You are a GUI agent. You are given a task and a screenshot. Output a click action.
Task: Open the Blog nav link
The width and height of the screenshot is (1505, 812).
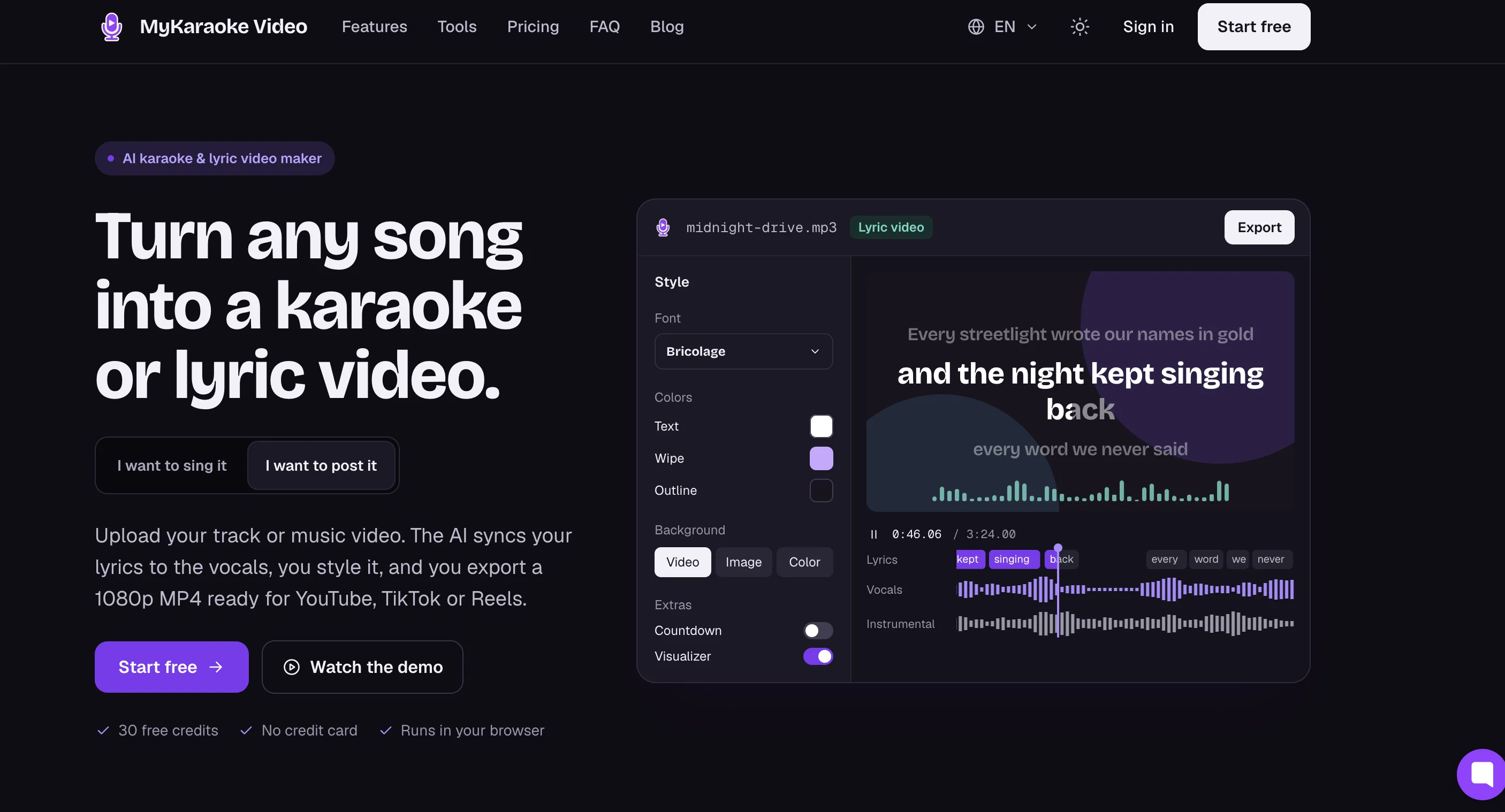coord(667,27)
